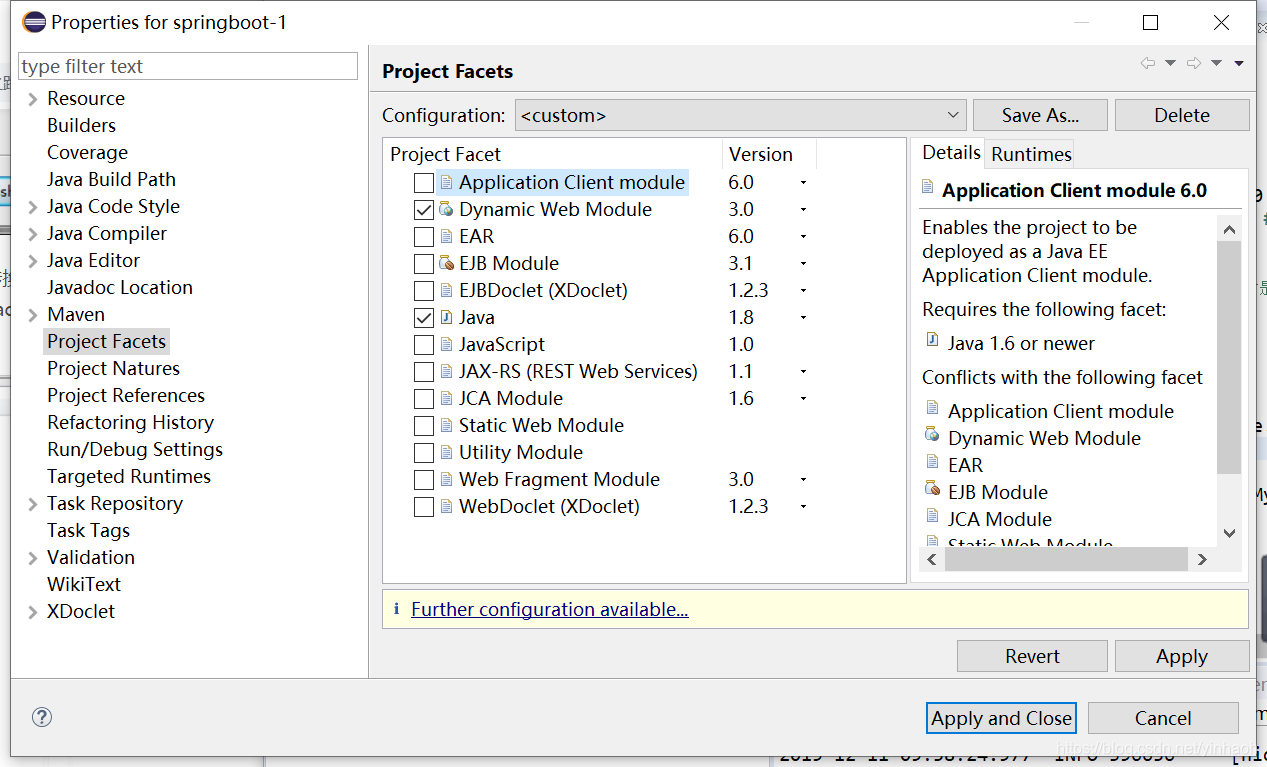
Task: Click the EJB Module conflict icon in Details
Action: [932, 489]
